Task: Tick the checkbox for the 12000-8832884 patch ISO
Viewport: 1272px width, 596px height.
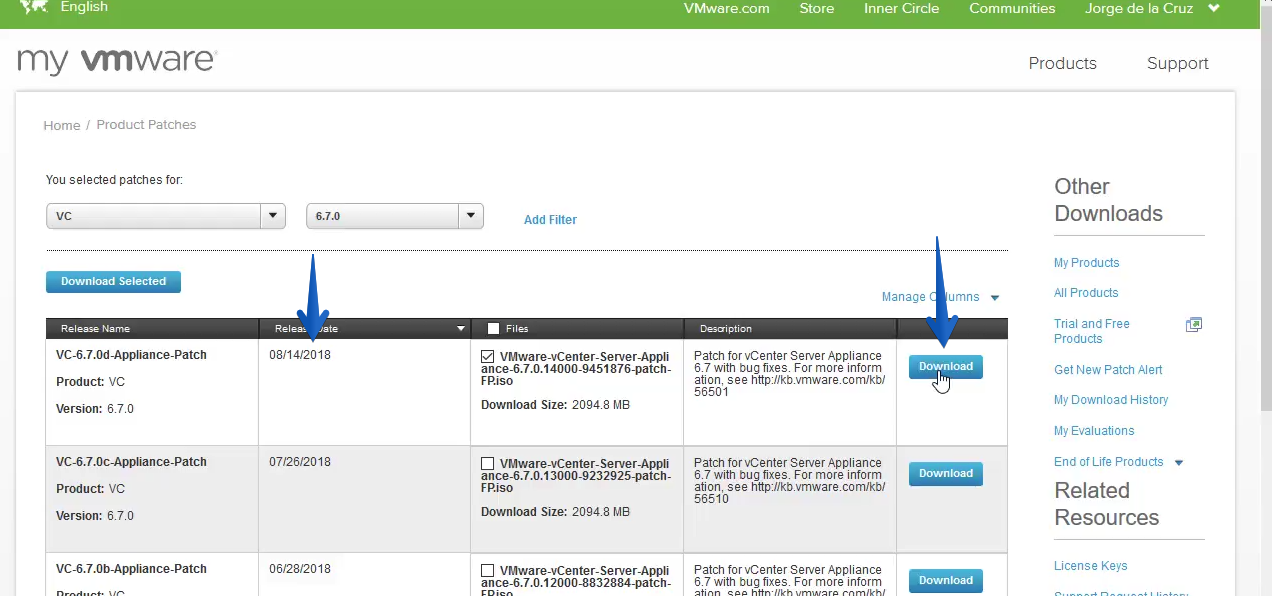Action: click(x=487, y=570)
